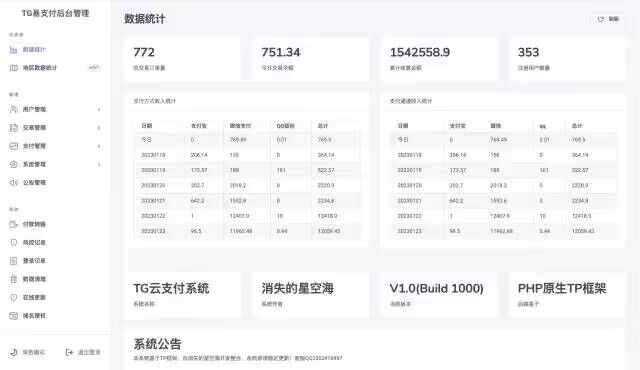Click the user icon beside 用户管理
This screenshot has height=370, width=640.
coord(13,109)
